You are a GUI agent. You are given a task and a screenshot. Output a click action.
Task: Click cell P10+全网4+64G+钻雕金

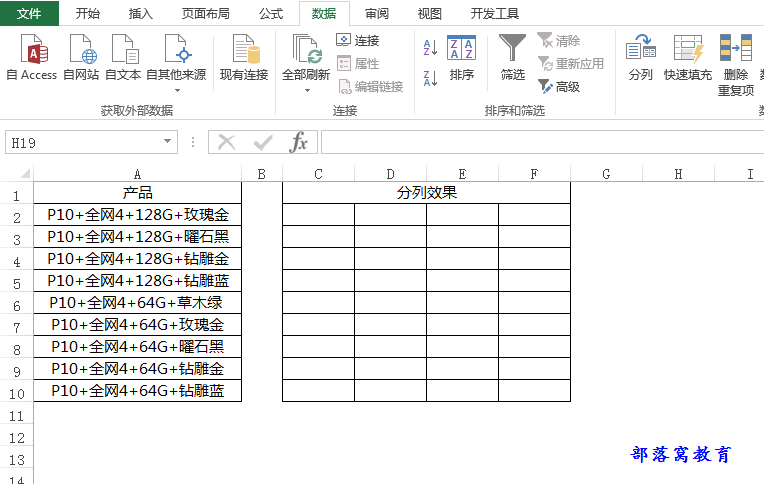(137, 368)
